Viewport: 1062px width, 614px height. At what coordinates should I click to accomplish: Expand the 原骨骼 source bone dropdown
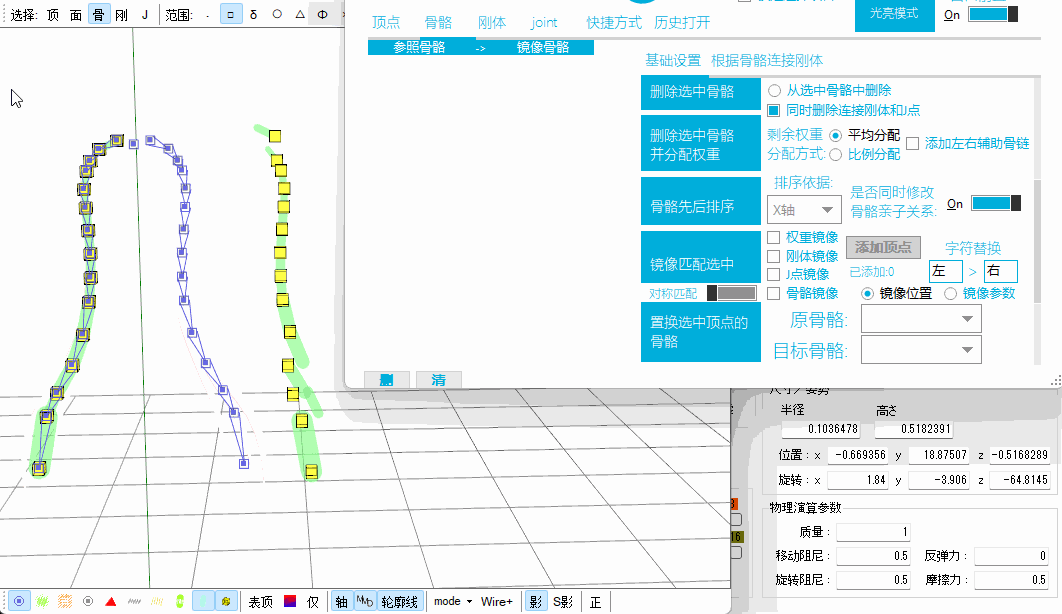click(x=921, y=319)
